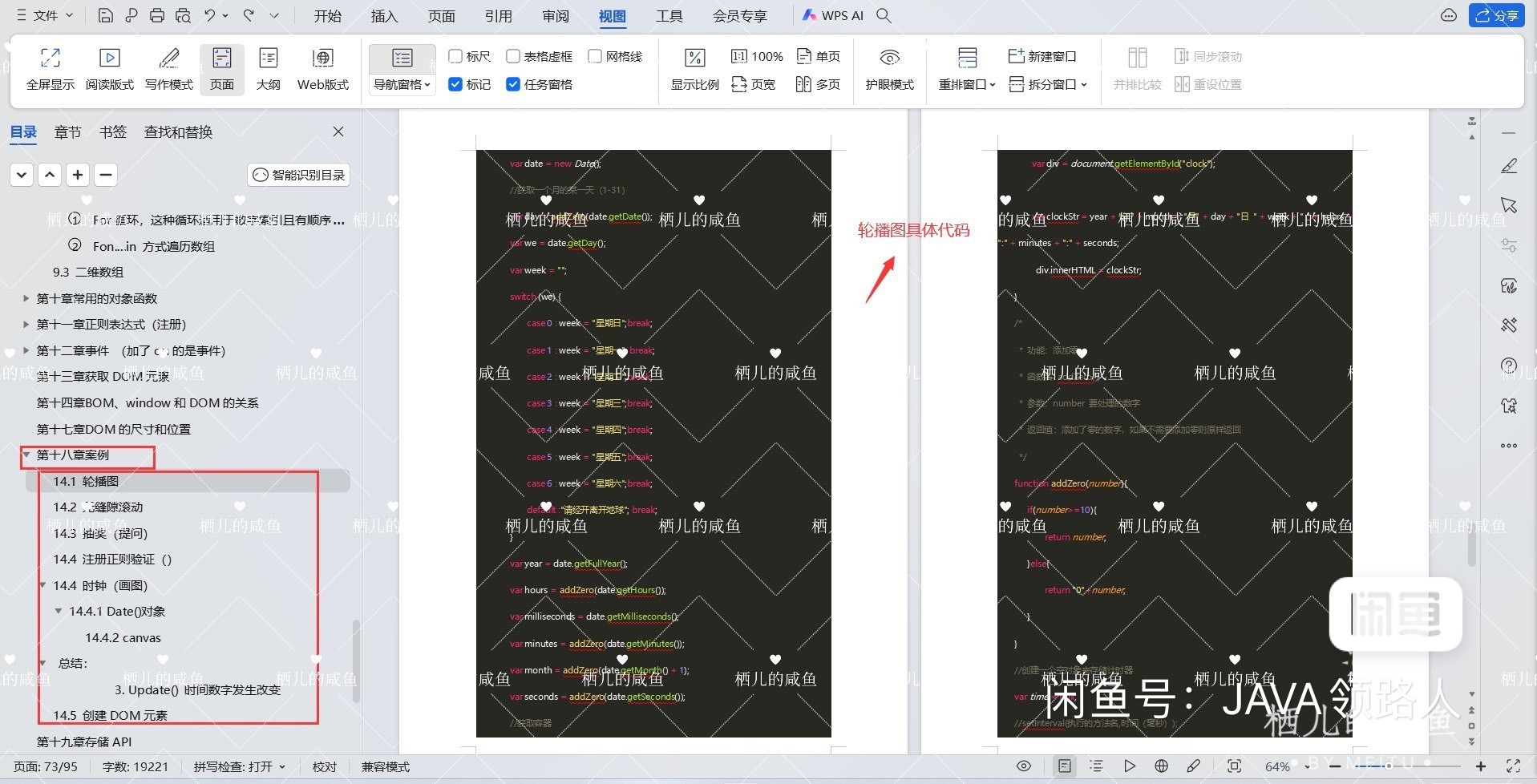
Task: Select the Page view (页面) button
Action: [x=222, y=68]
